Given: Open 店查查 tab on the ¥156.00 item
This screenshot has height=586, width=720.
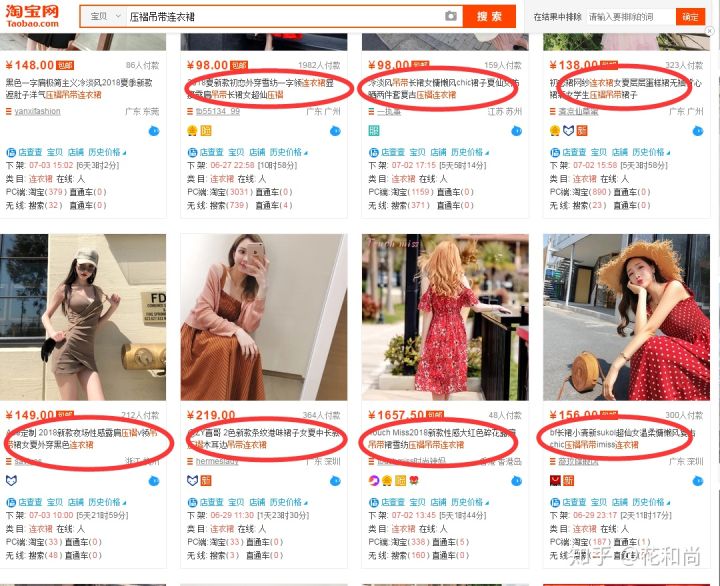Looking at the screenshot, I should coord(574,502).
